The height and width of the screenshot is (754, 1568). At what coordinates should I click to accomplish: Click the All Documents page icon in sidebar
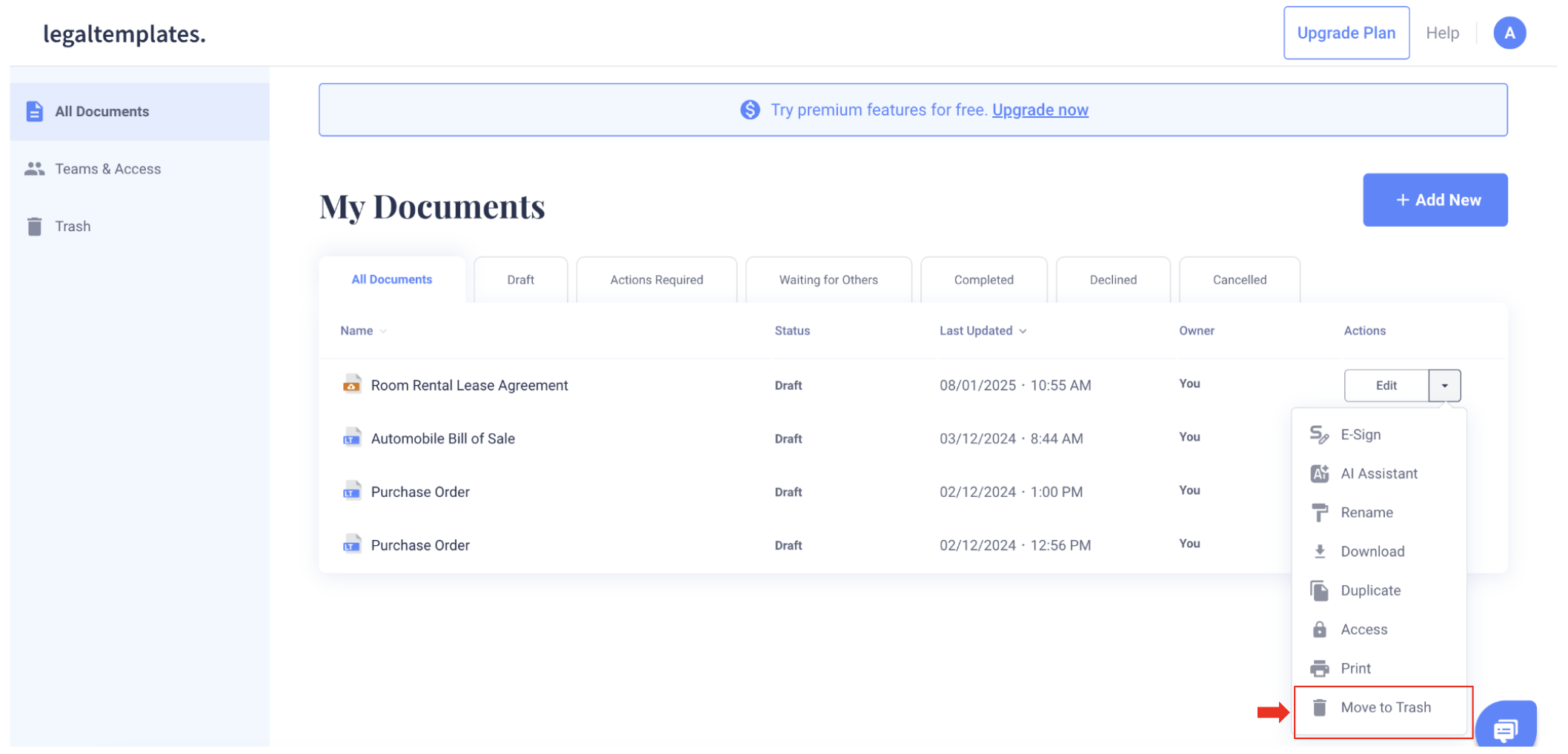click(x=34, y=111)
